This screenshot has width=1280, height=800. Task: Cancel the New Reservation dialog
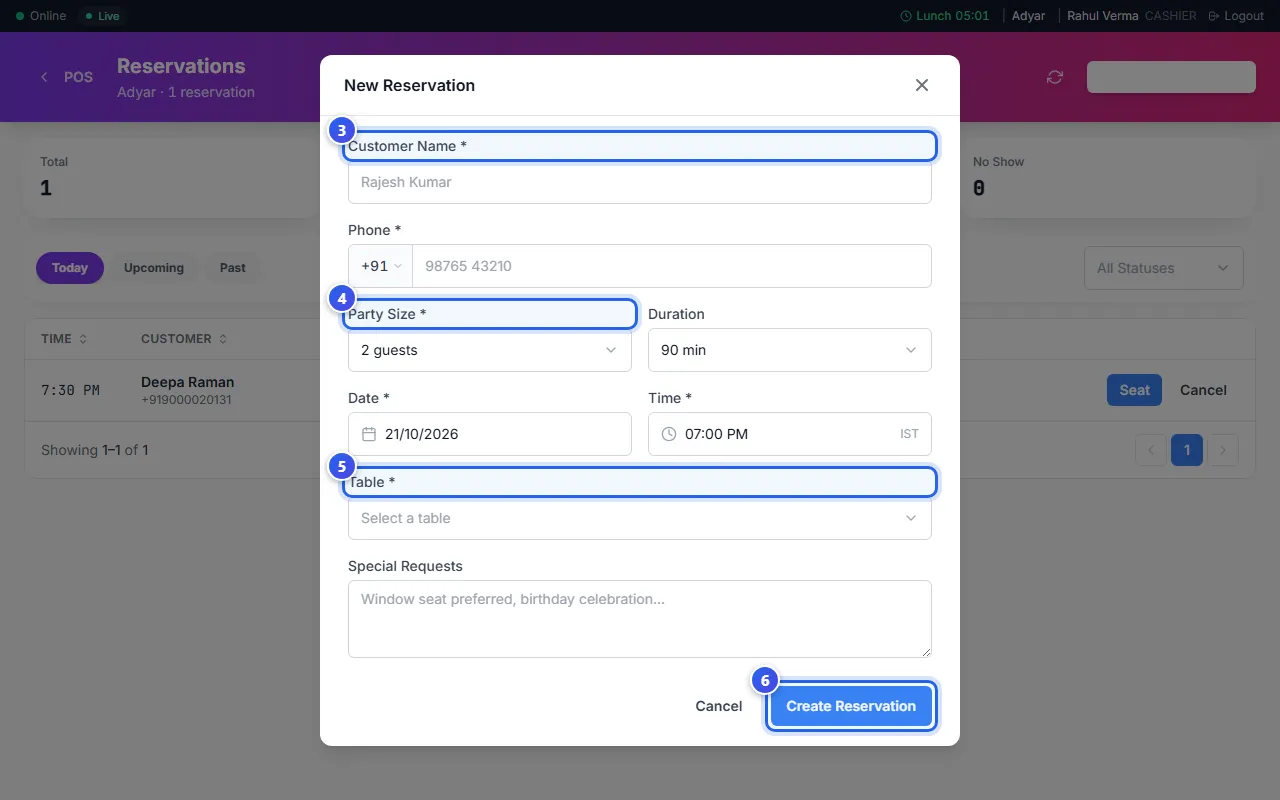tap(719, 706)
